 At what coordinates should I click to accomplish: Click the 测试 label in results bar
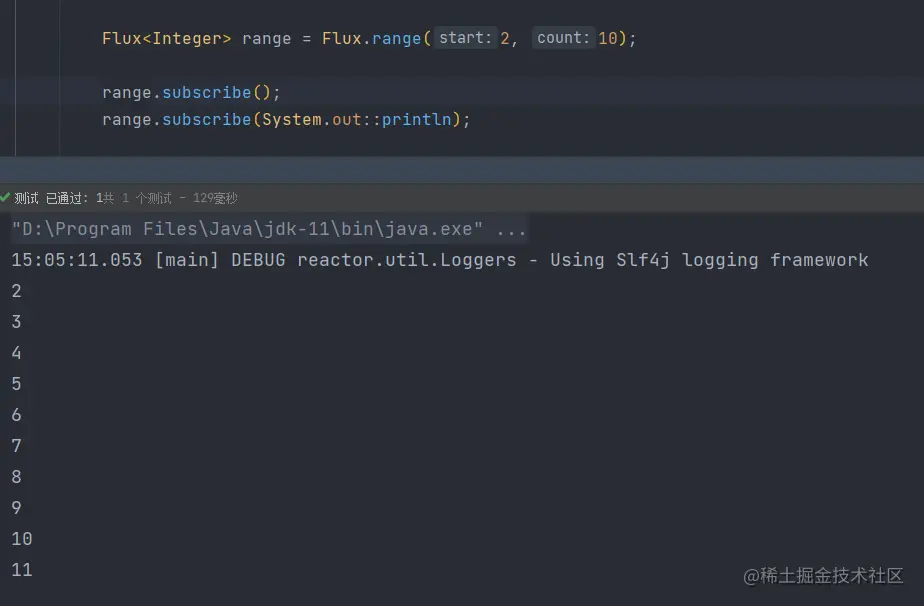tap(27, 197)
